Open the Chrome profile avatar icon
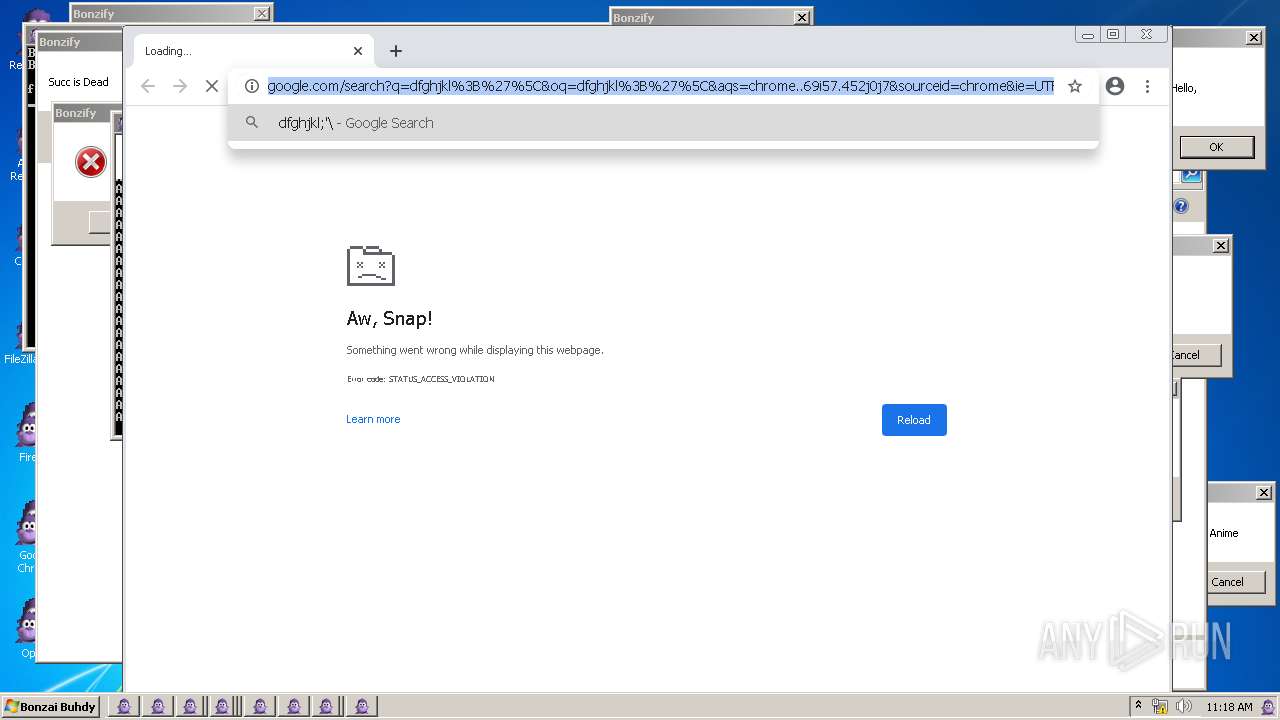The width and height of the screenshot is (1280, 720). click(1115, 86)
